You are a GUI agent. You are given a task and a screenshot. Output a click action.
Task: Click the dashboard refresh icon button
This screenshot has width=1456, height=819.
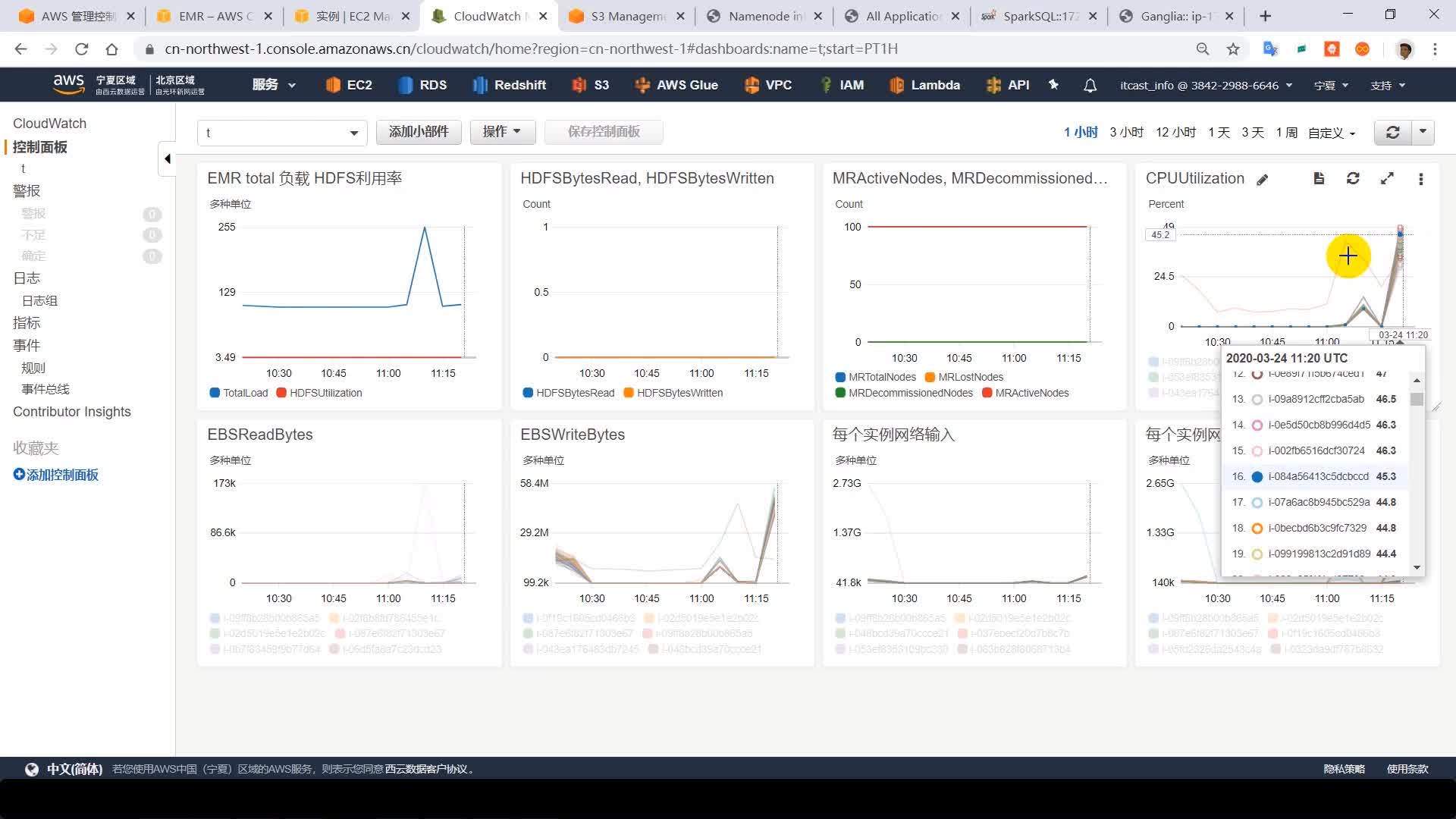1392,132
